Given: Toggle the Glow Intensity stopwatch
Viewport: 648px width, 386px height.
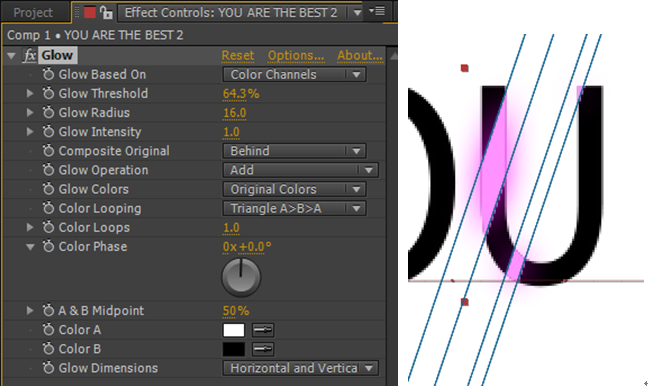Looking at the screenshot, I should (x=48, y=131).
